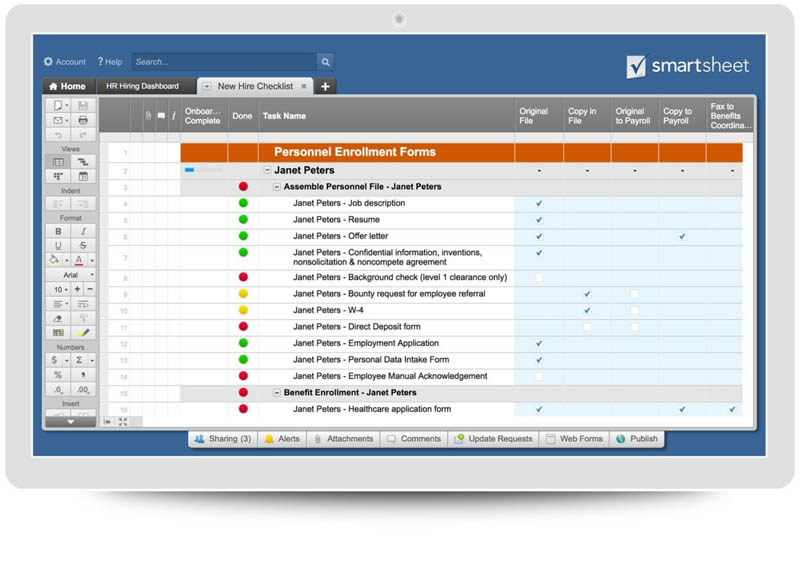This screenshot has height=564, width=800.
Task: Open the Web Forms tab
Action: click(x=574, y=439)
